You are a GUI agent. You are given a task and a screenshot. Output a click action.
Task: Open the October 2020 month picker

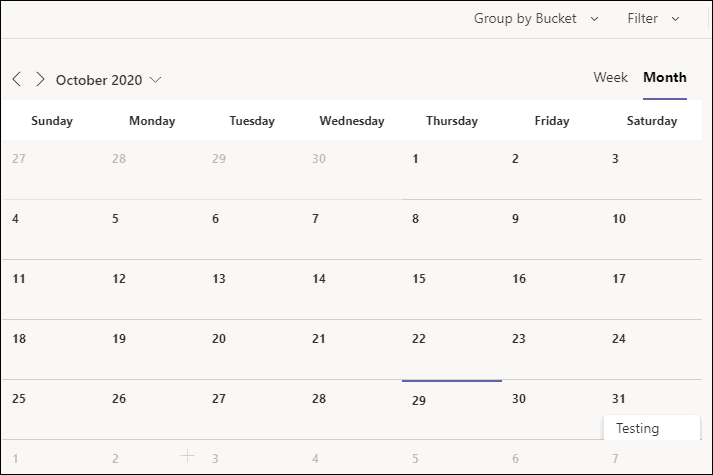click(108, 80)
